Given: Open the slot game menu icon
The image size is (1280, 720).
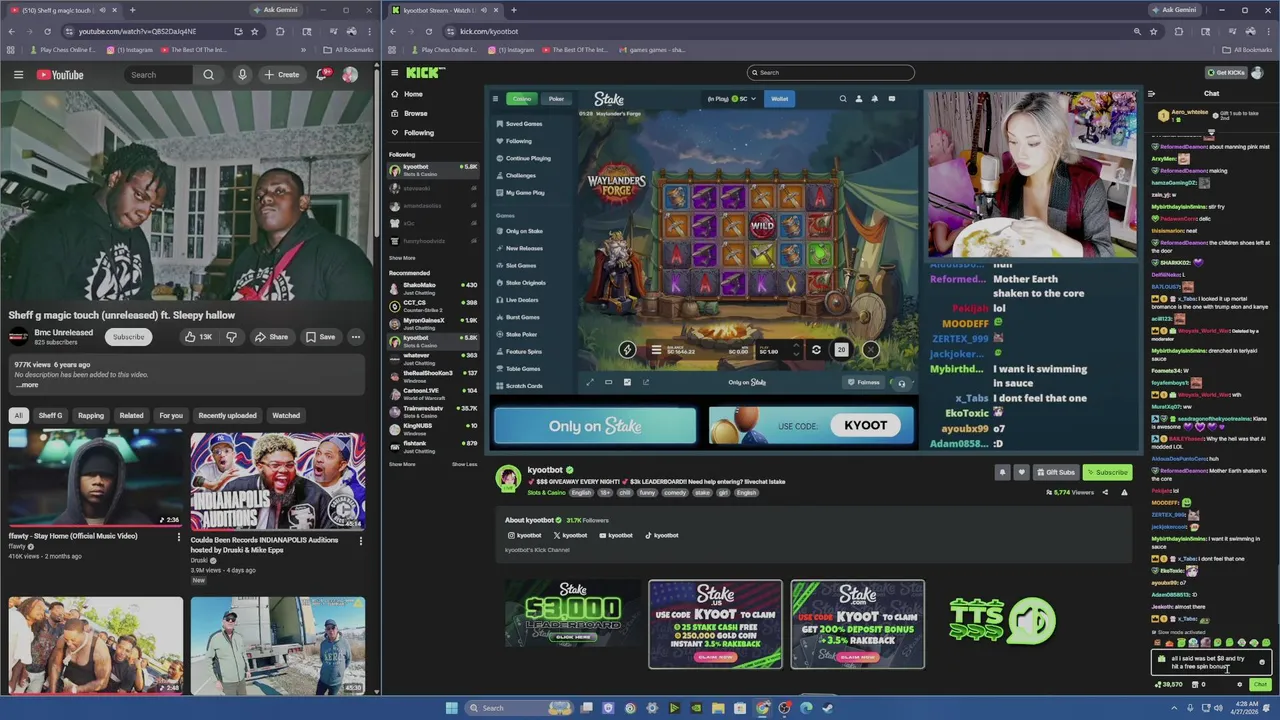Looking at the screenshot, I should coord(656,350).
